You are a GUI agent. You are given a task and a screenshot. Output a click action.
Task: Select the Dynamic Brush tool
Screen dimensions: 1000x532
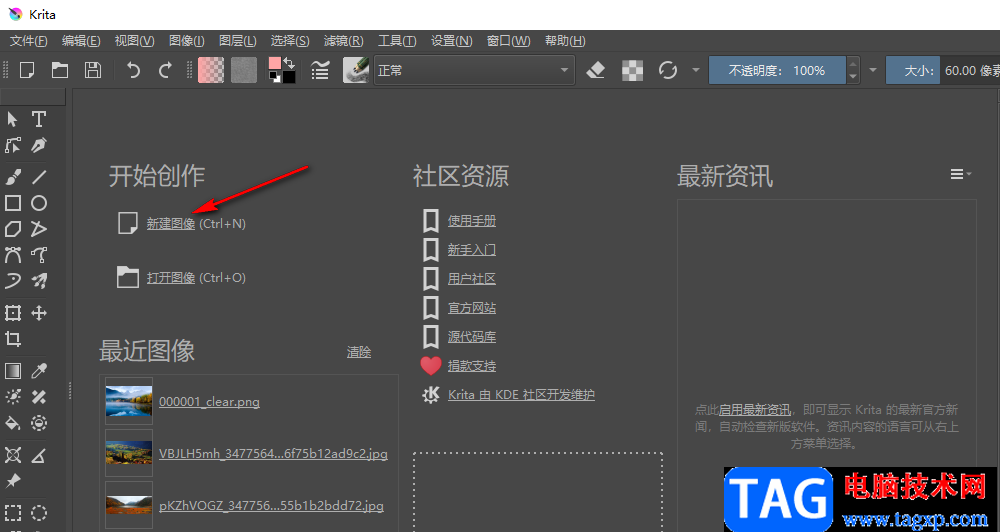[x=13, y=281]
